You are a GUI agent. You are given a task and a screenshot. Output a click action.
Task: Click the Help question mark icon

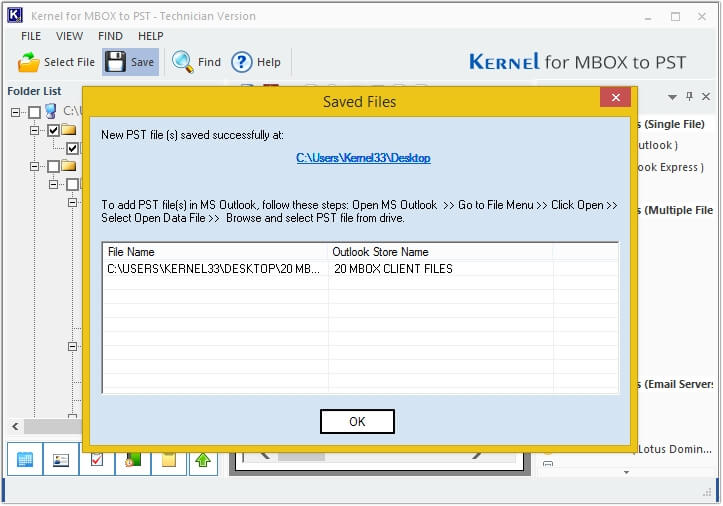[242, 62]
